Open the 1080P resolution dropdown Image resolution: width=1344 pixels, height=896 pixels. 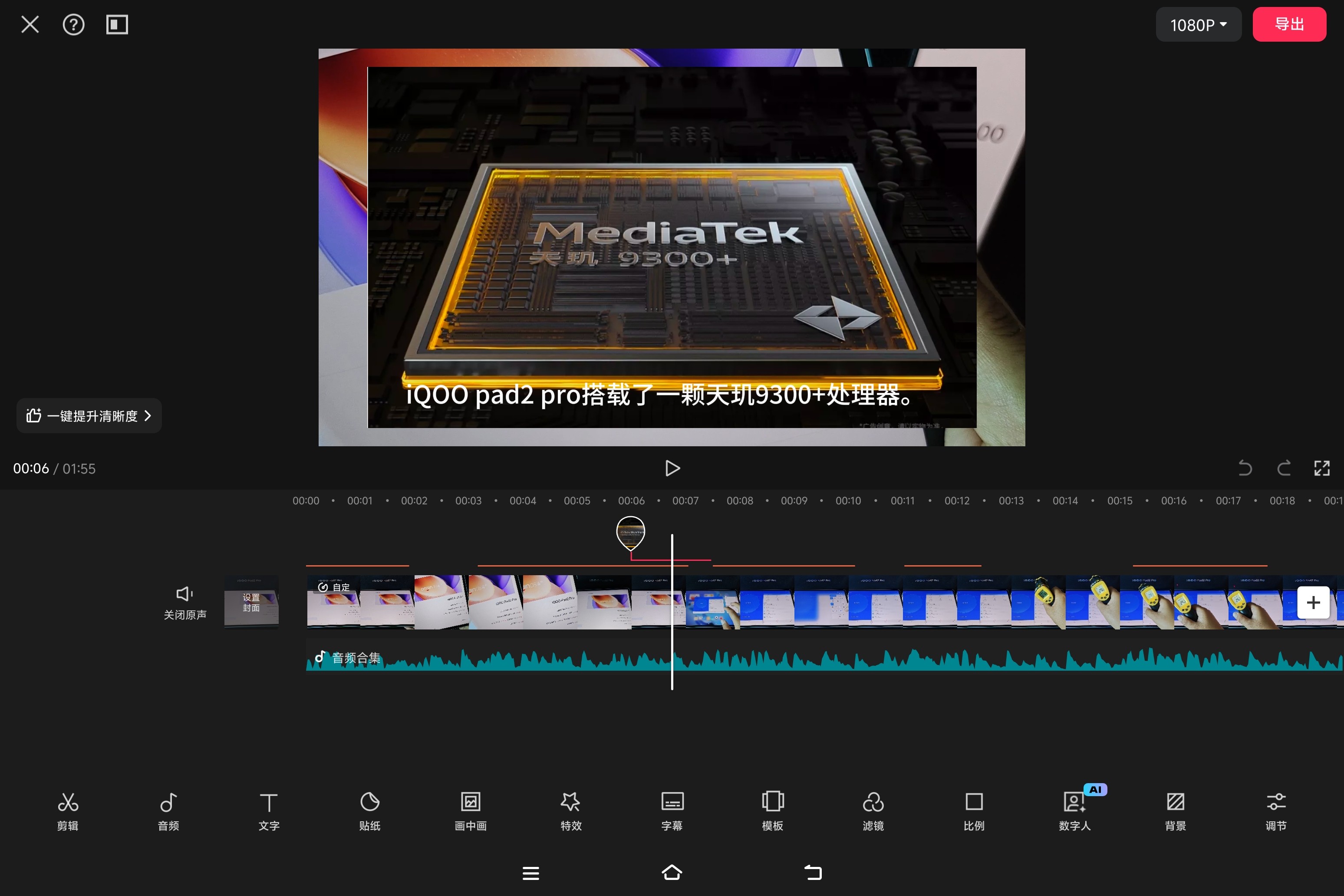coord(1198,25)
